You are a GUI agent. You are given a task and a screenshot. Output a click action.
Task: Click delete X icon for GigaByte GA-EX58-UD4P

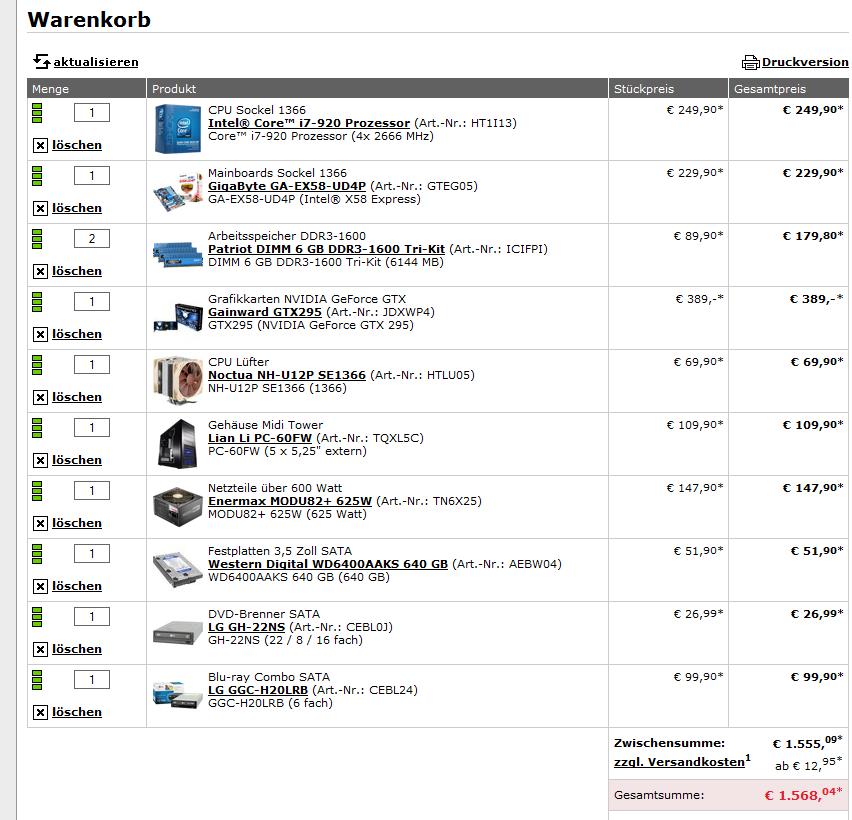click(40, 208)
